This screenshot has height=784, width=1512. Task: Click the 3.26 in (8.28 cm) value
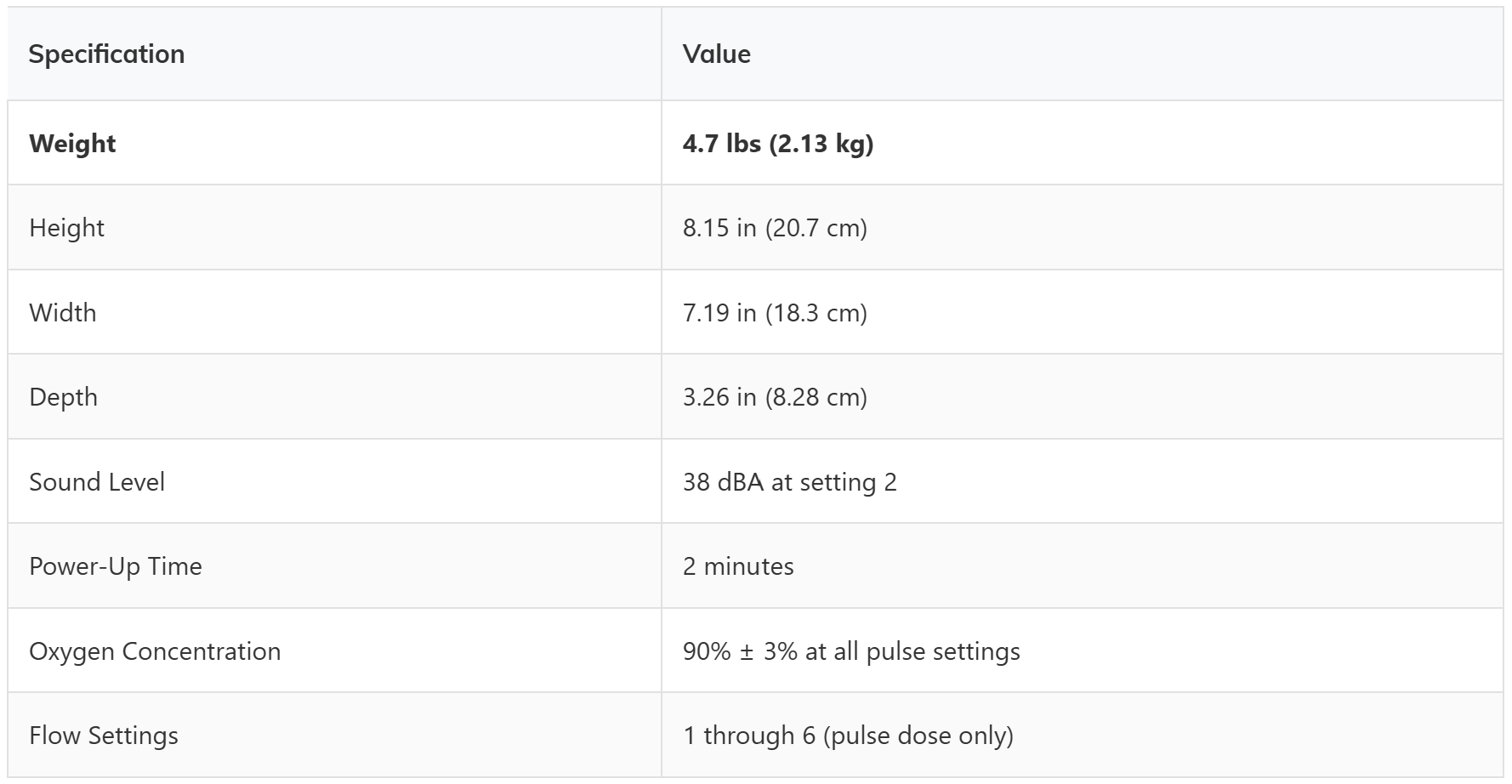775,397
